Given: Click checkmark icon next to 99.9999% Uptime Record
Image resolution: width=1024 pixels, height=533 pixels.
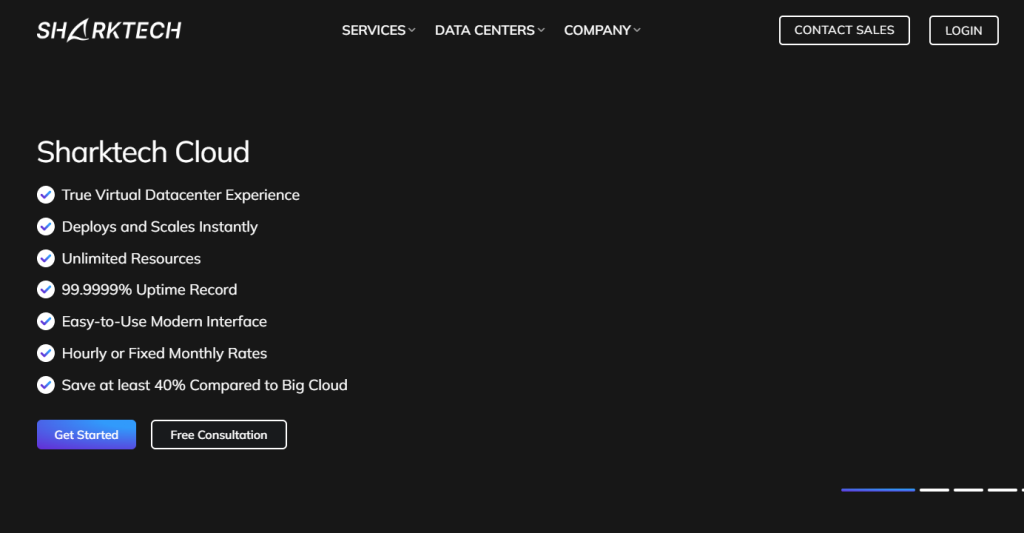Looking at the screenshot, I should coord(46,290).
